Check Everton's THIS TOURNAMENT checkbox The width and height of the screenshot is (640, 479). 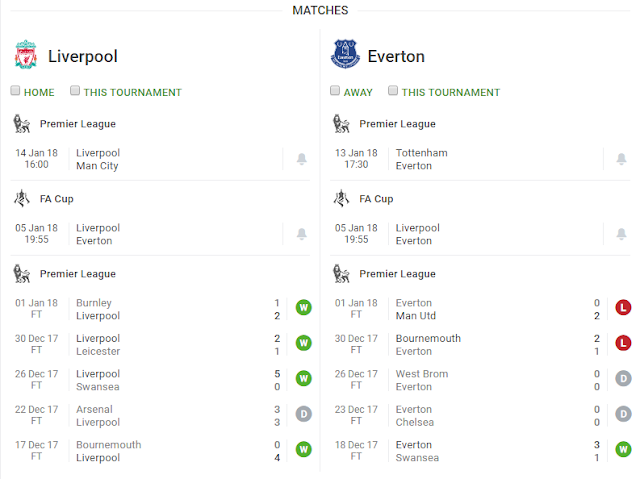[x=393, y=90]
